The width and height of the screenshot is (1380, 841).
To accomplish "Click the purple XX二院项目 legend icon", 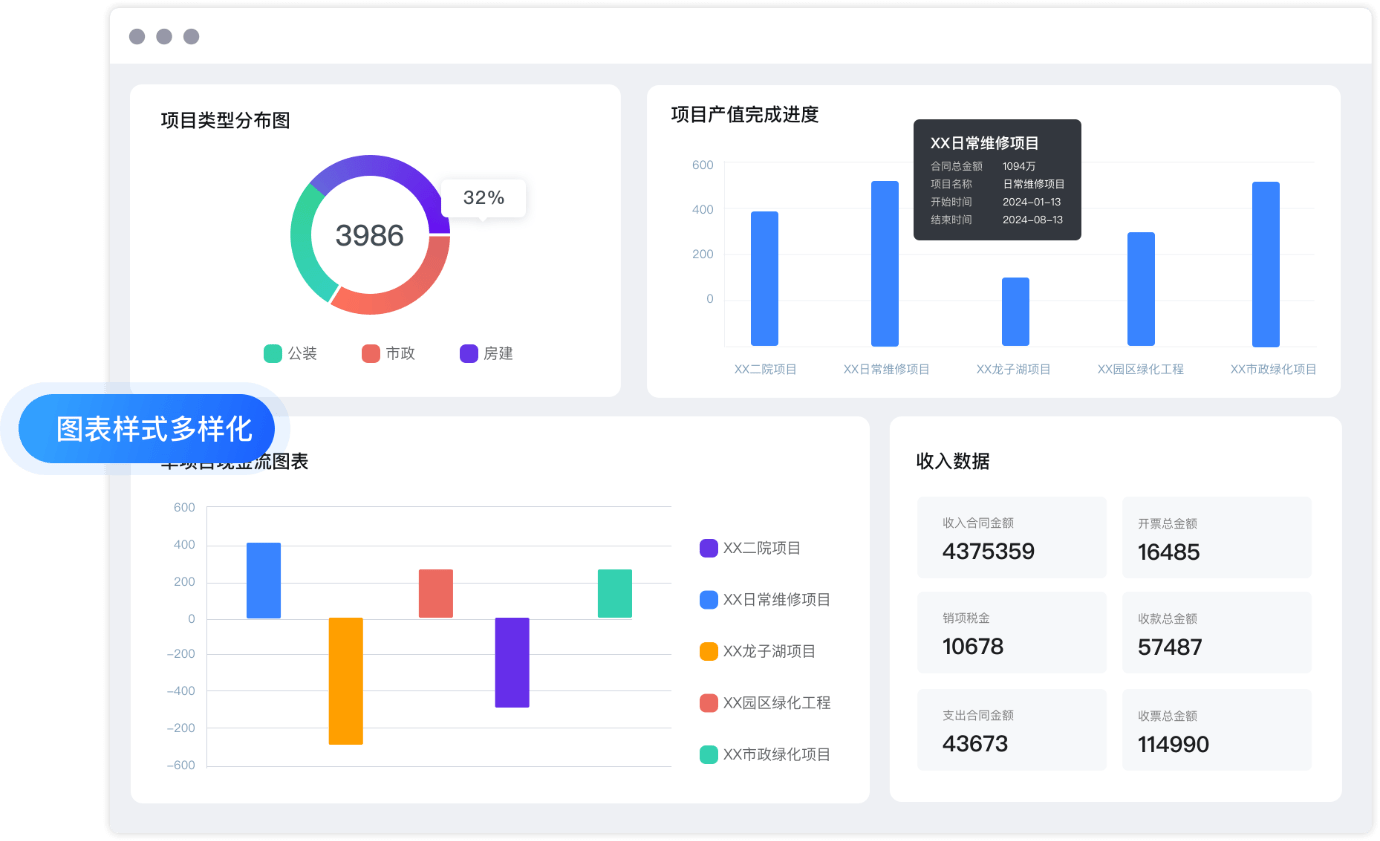I will tap(709, 548).
